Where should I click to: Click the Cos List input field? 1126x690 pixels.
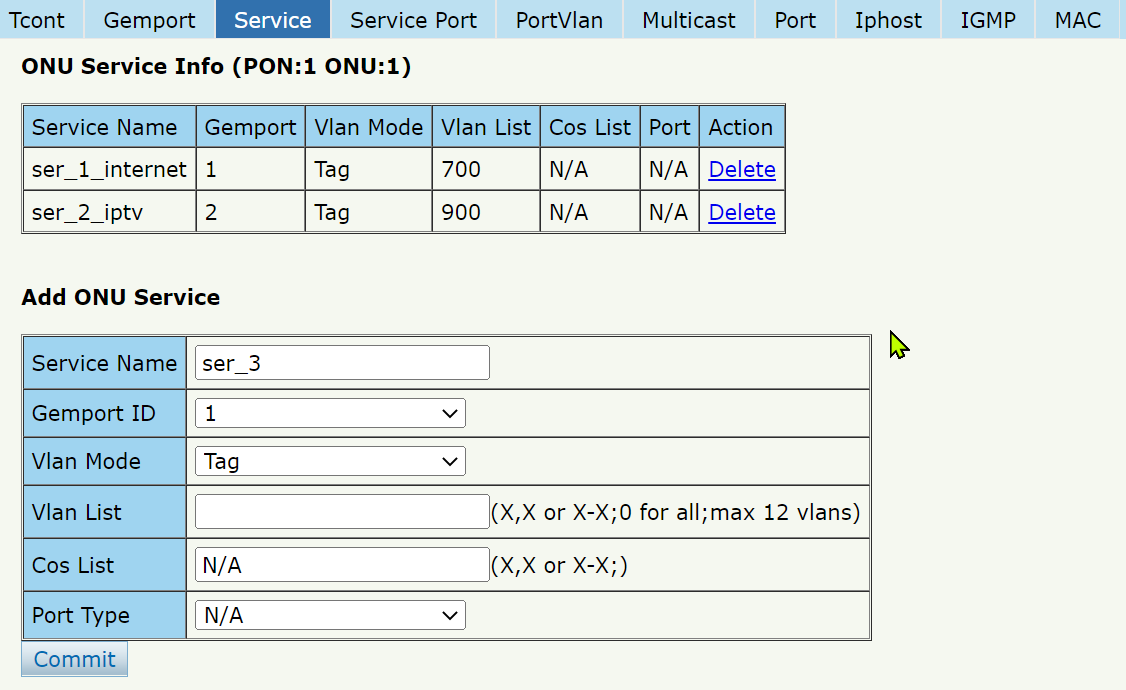coord(342,565)
